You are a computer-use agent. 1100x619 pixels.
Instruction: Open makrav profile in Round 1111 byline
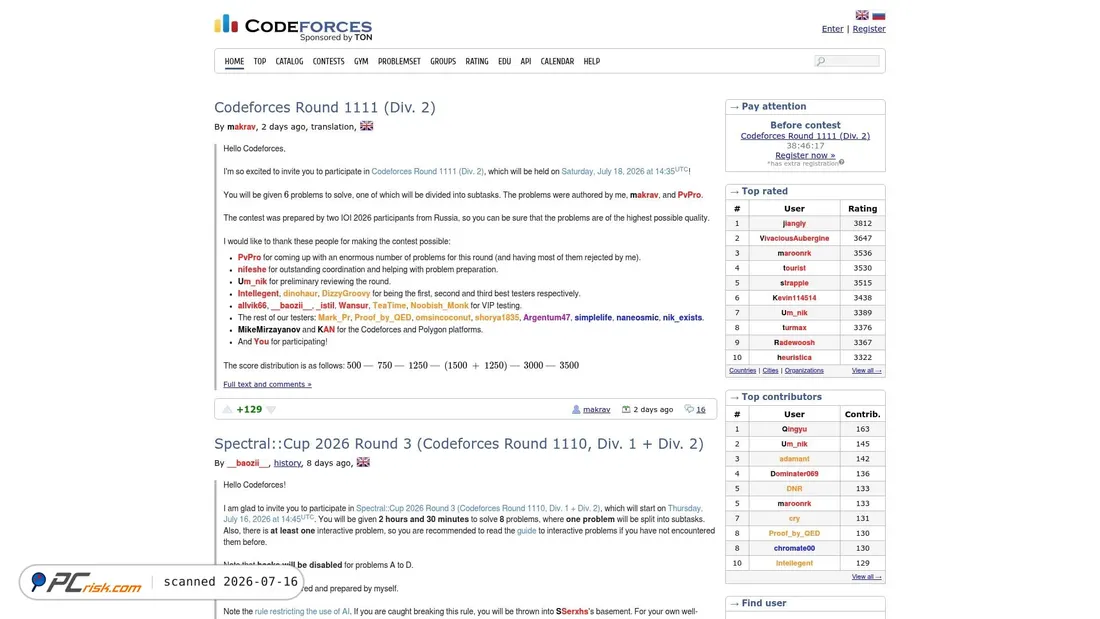241,127
